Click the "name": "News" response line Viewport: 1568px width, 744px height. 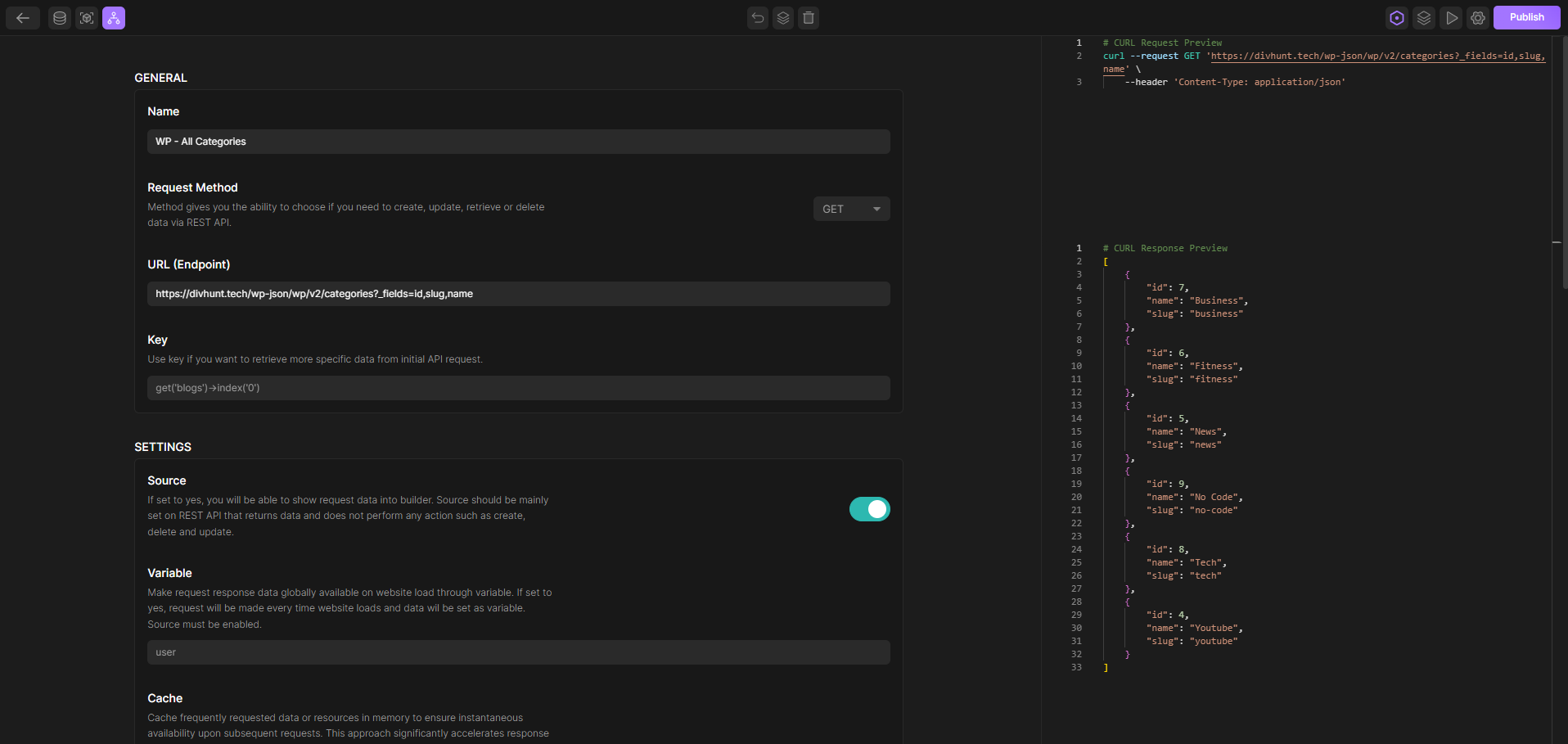(1187, 432)
